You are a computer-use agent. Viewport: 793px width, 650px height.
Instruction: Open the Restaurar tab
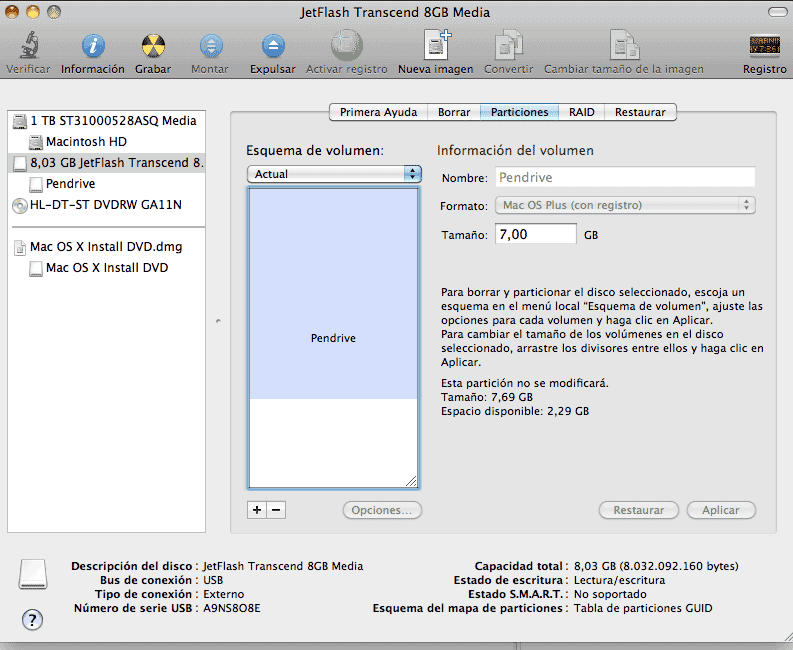tap(640, 112)
